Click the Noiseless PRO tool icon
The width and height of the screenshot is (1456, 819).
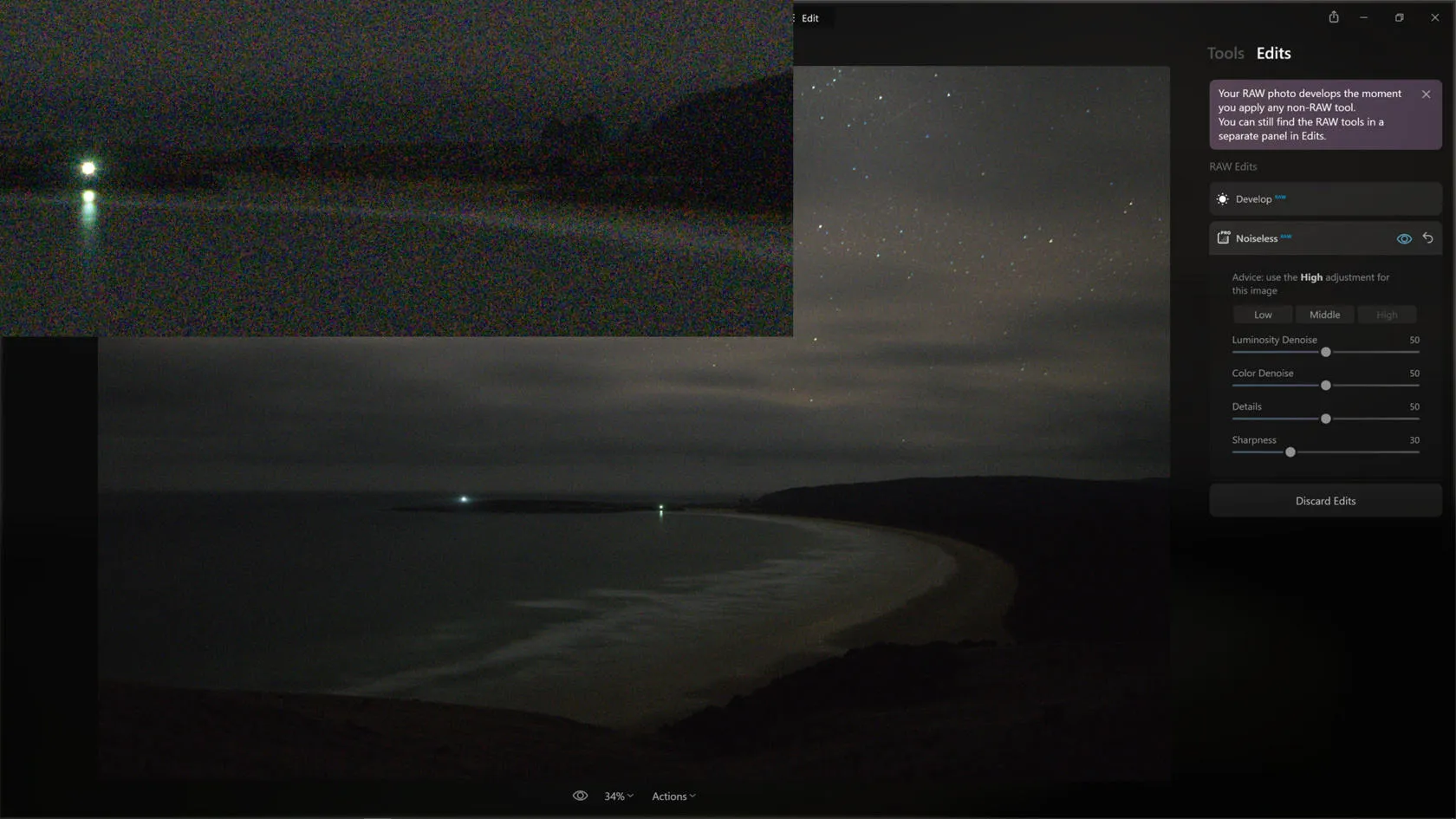[1223, 238]
